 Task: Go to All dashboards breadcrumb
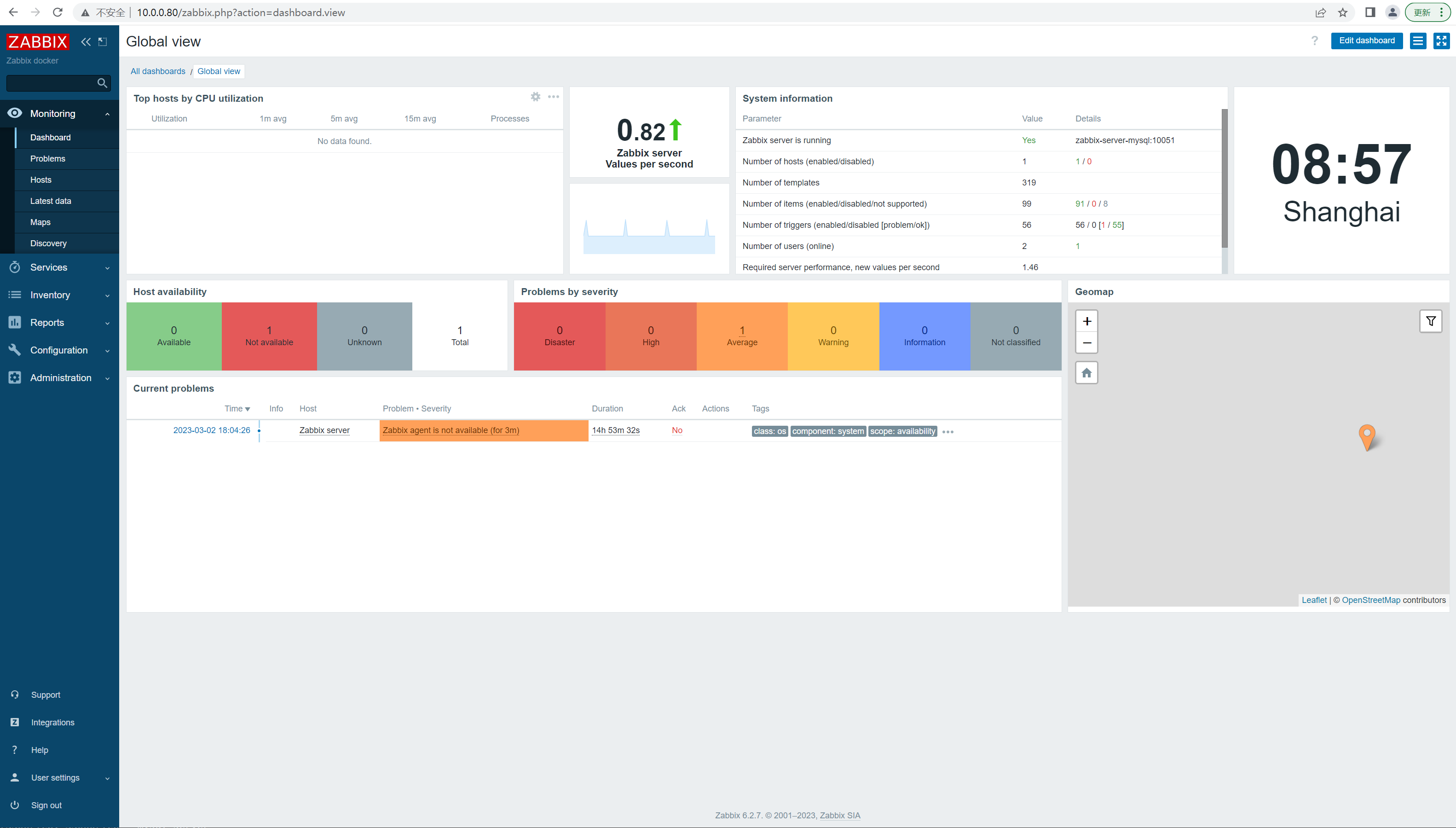[158, 71]
